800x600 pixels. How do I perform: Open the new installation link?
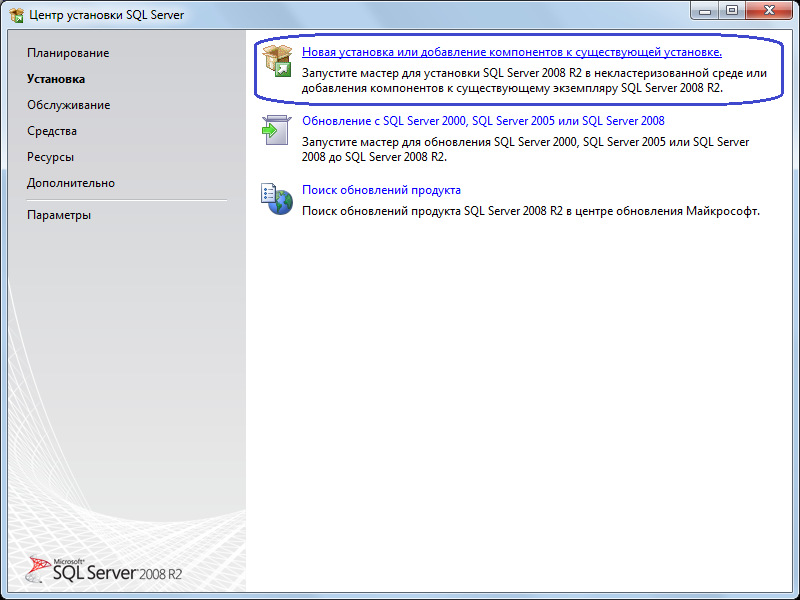click(512, 51)
